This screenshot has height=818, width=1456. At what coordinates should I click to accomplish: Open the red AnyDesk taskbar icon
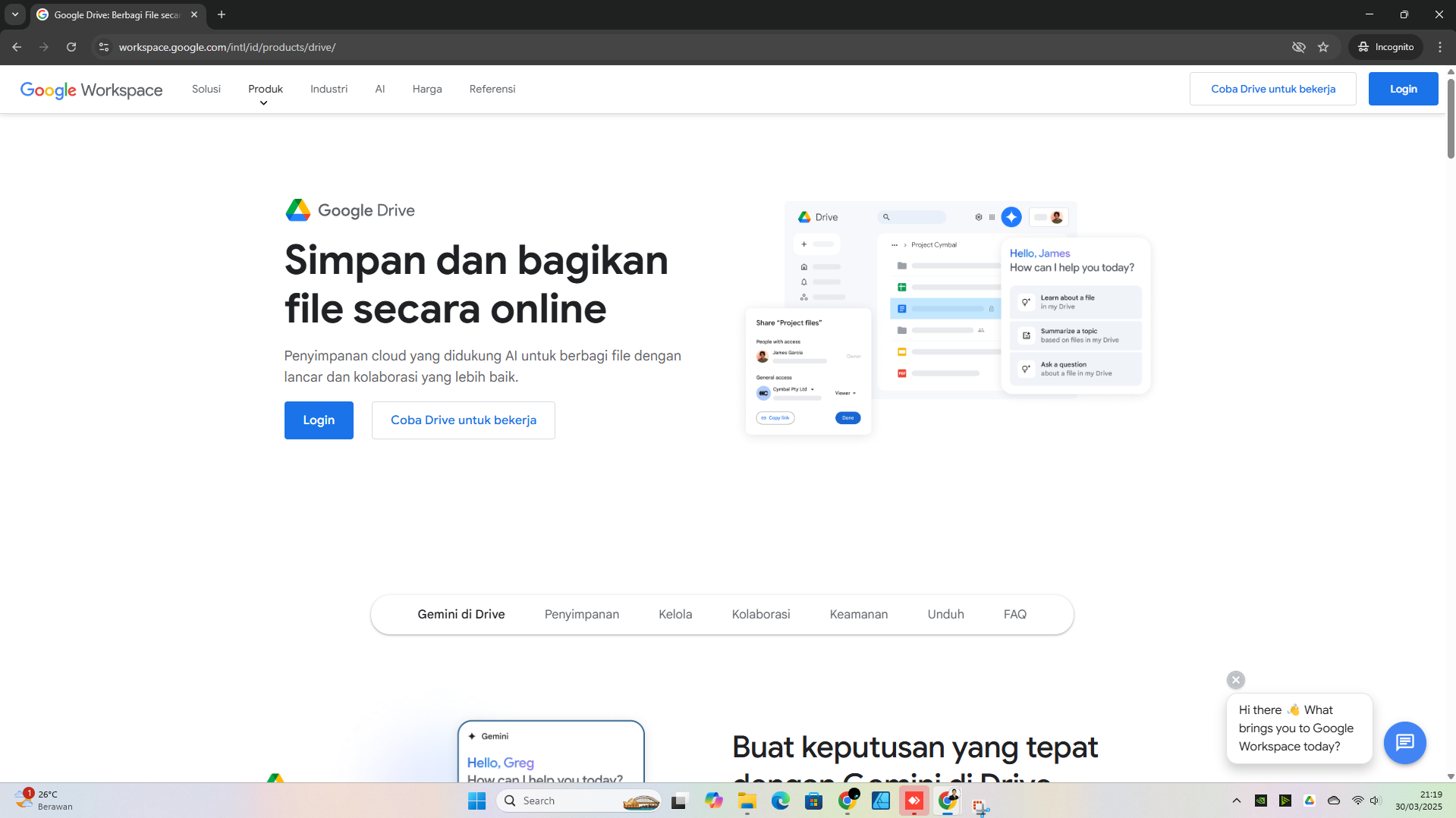coord(914,801)
